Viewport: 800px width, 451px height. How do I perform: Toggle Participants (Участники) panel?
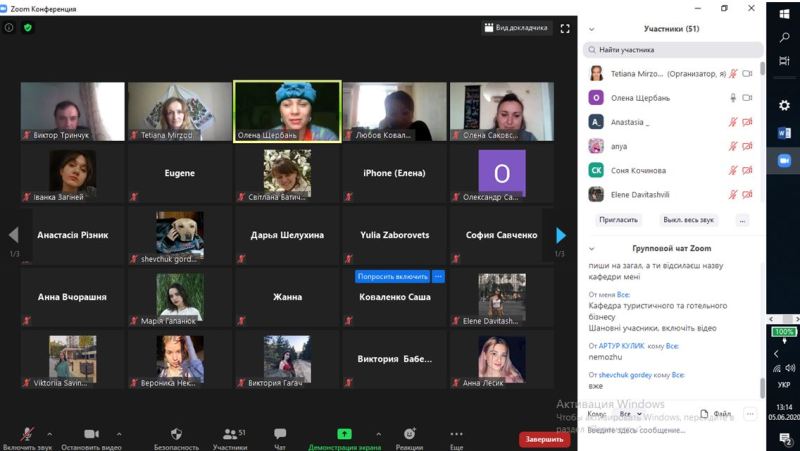click(x=230, y=438)
